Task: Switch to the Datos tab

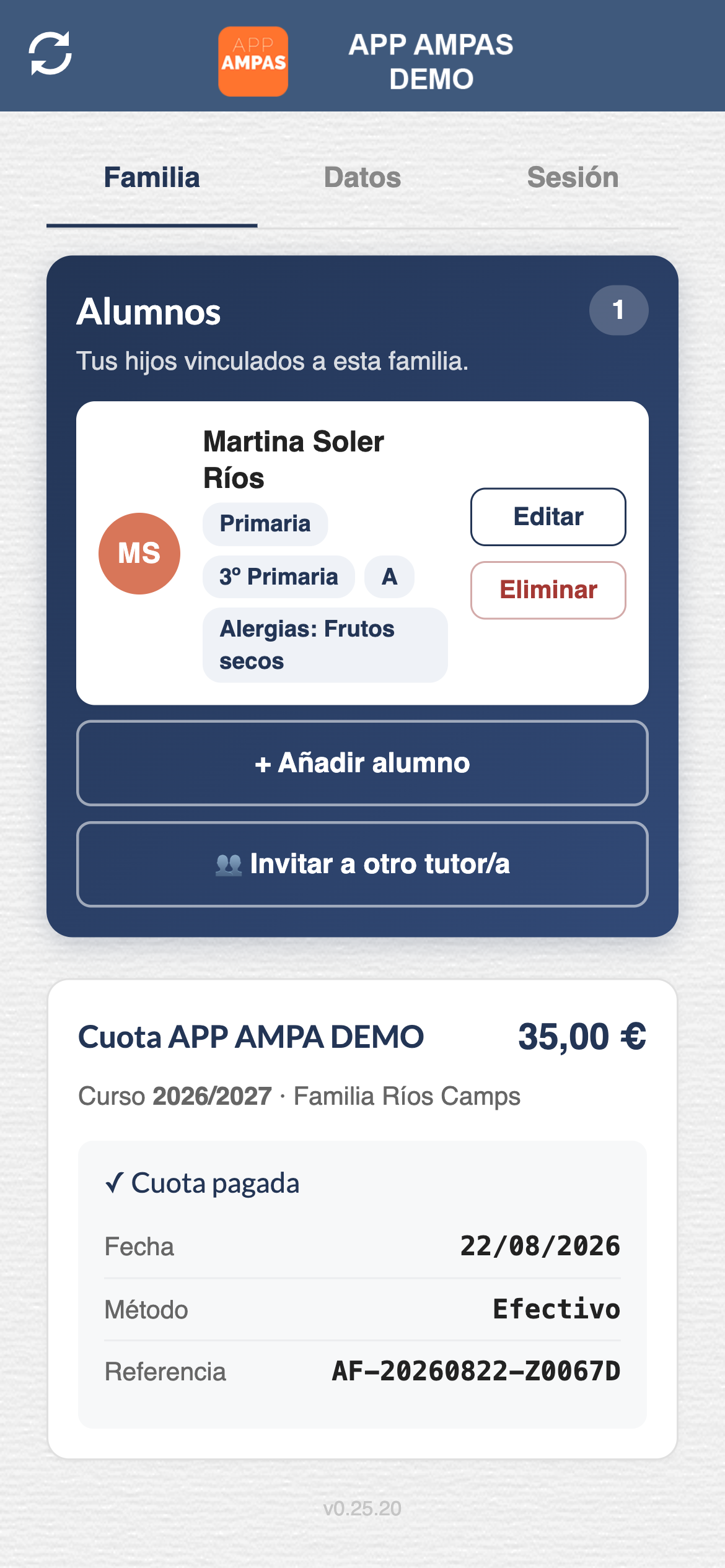Action: pyautogui.click(x=362, y=178)
